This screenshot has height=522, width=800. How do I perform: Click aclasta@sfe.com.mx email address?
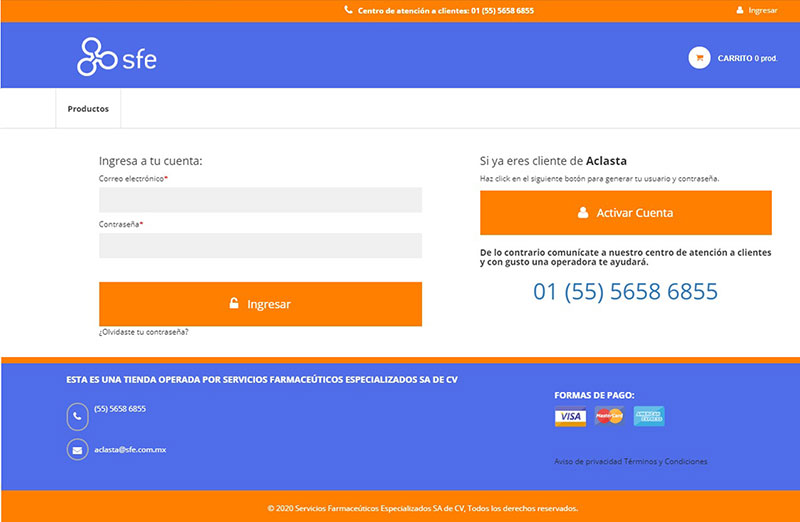[x=130, y=450]
